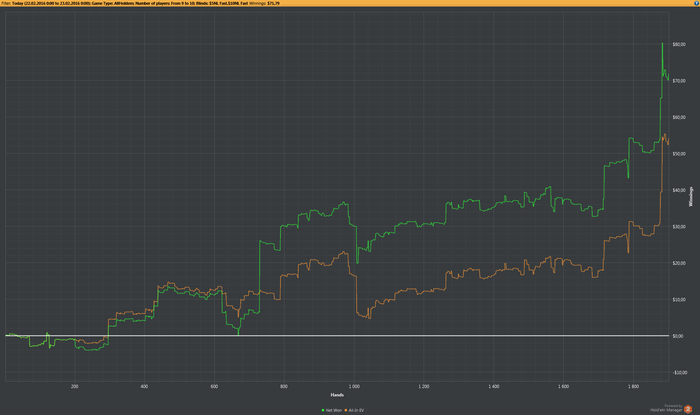Click the Hands axis title
Image resolution: width=700 pixels, height=415 pixels.
(337, 394)
